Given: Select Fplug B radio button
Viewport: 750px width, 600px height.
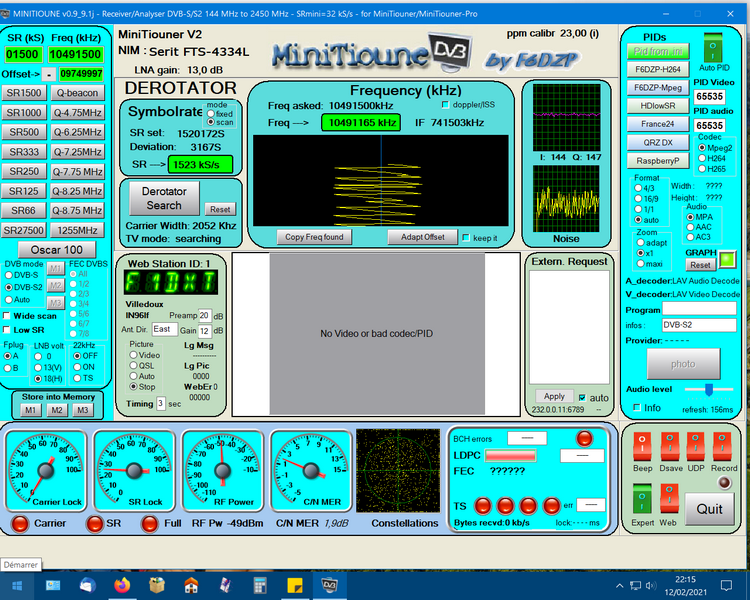Looking at the screenshot, I should (8, 368).
